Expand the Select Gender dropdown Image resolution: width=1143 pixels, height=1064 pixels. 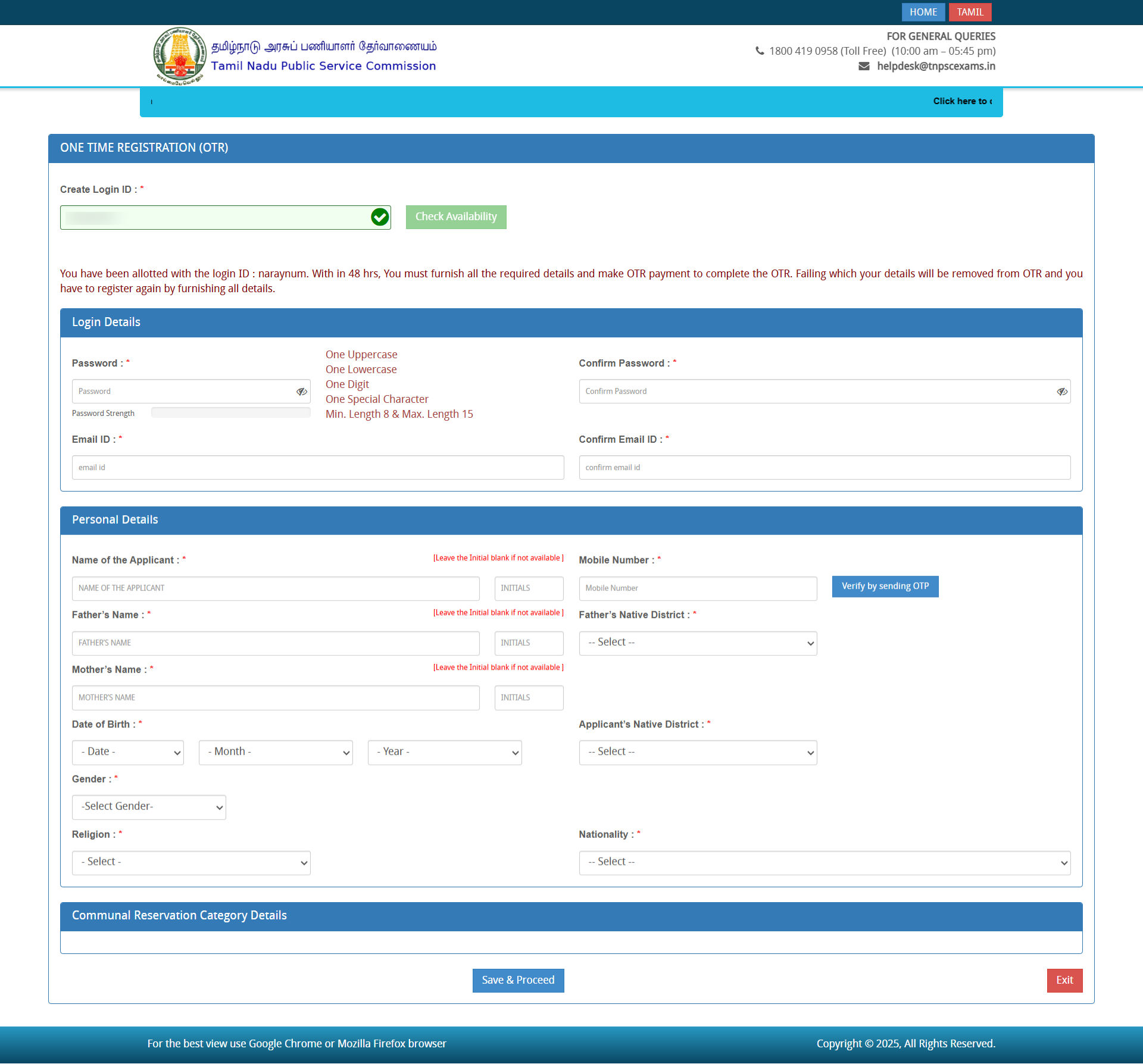[x=149, y=807]
